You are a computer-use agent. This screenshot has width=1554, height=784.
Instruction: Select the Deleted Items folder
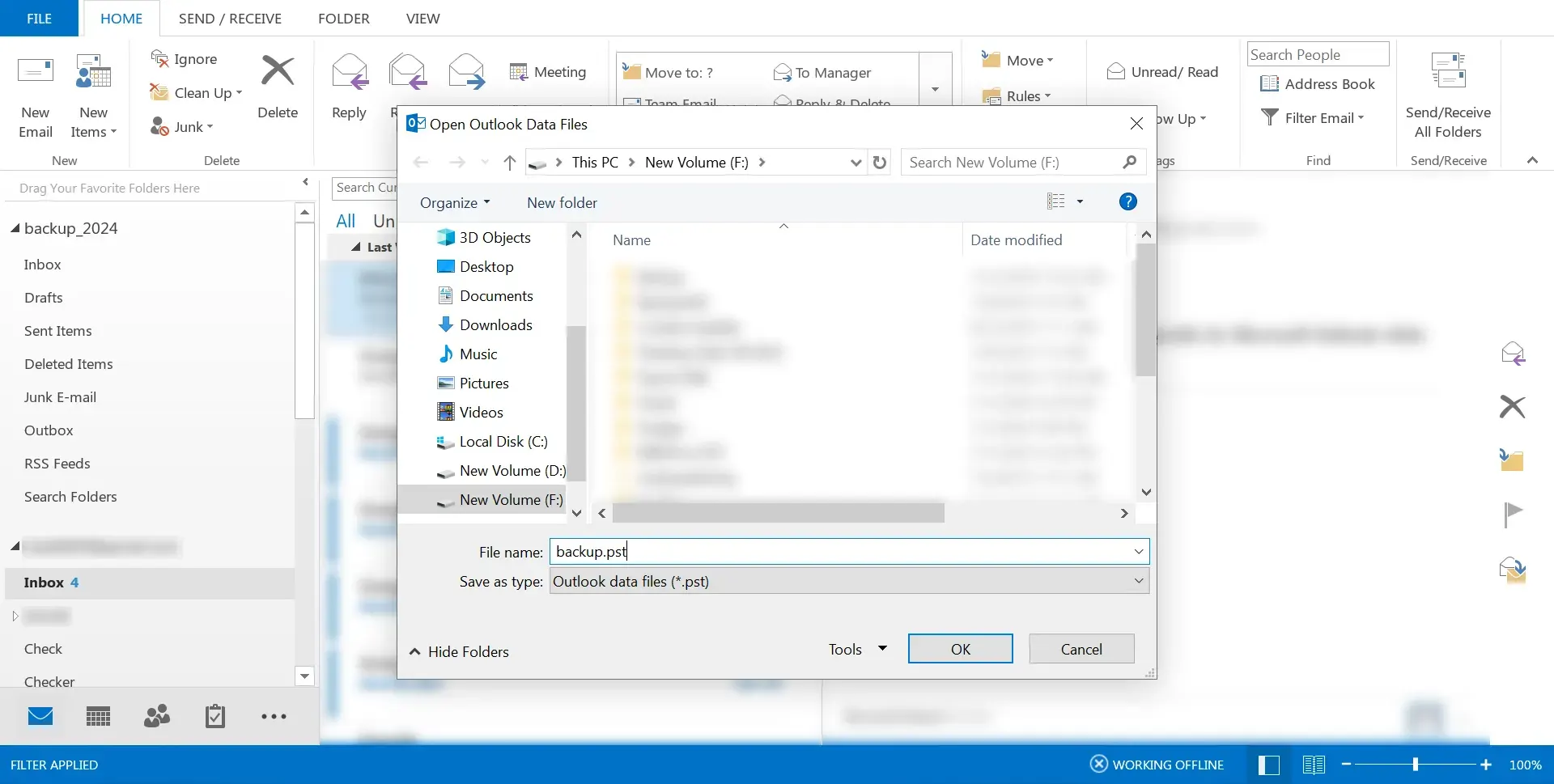[69, 364]
